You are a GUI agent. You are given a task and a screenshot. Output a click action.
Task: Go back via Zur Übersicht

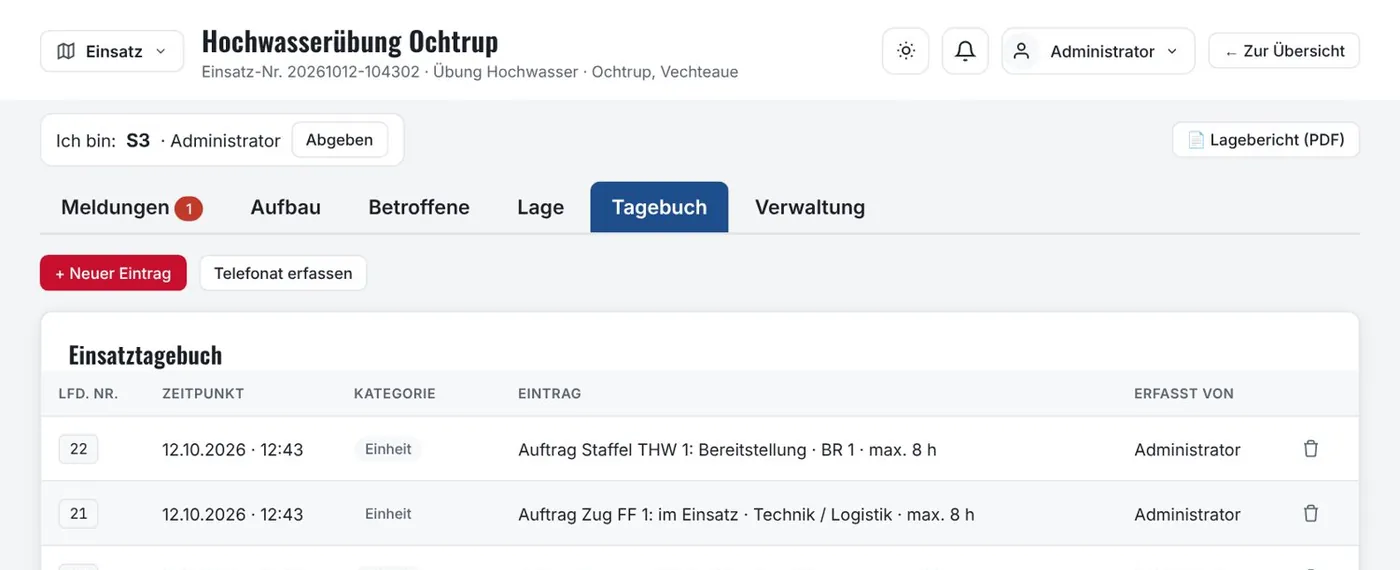(x=1284, y=51)
